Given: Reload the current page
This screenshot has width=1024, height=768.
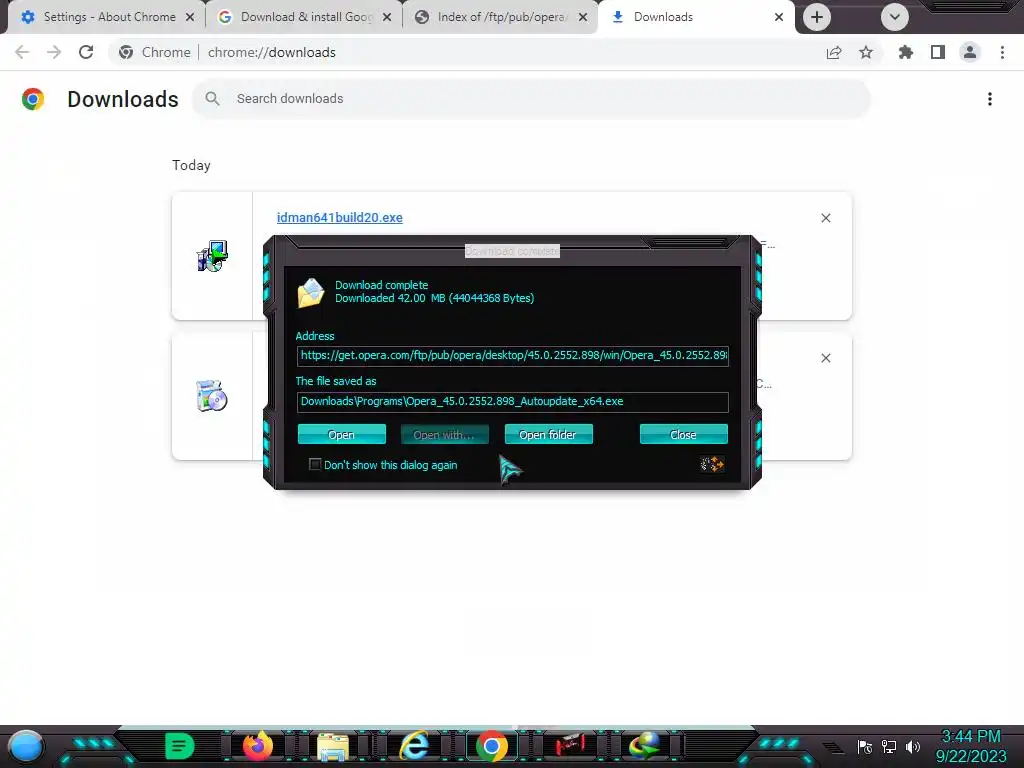Looking at the screenshot, I should coord(86,52).
